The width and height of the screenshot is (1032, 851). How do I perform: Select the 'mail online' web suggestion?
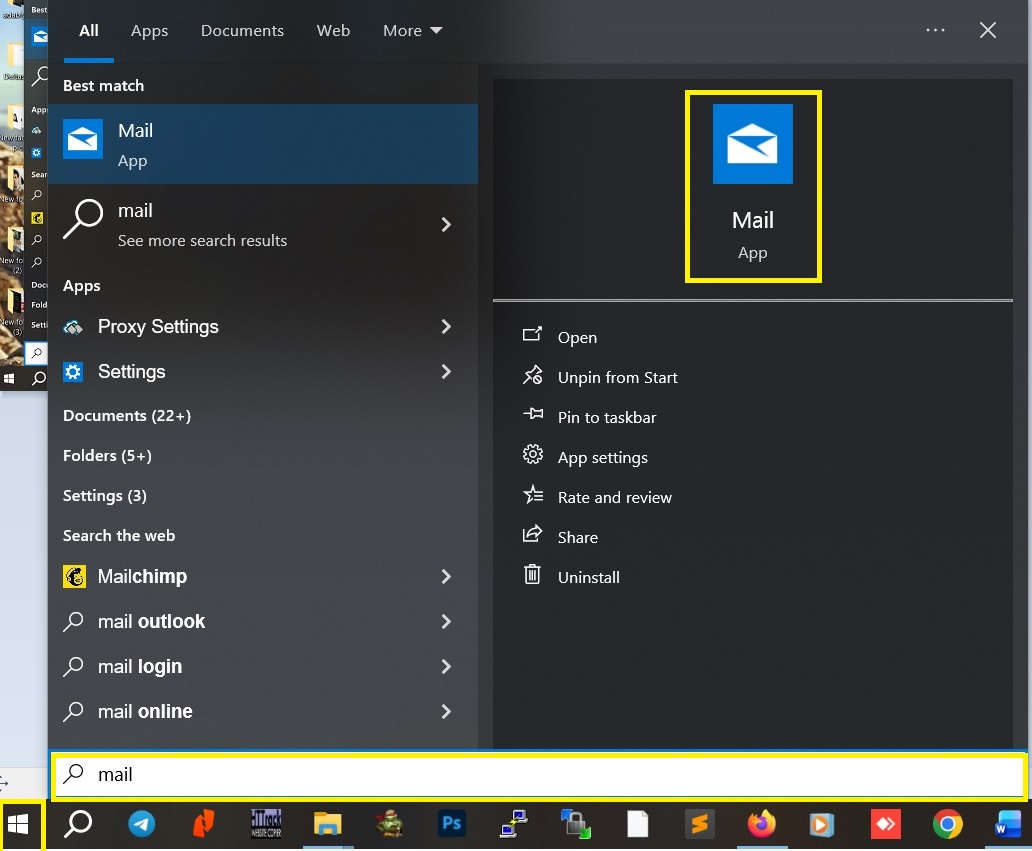pos(263,711)
